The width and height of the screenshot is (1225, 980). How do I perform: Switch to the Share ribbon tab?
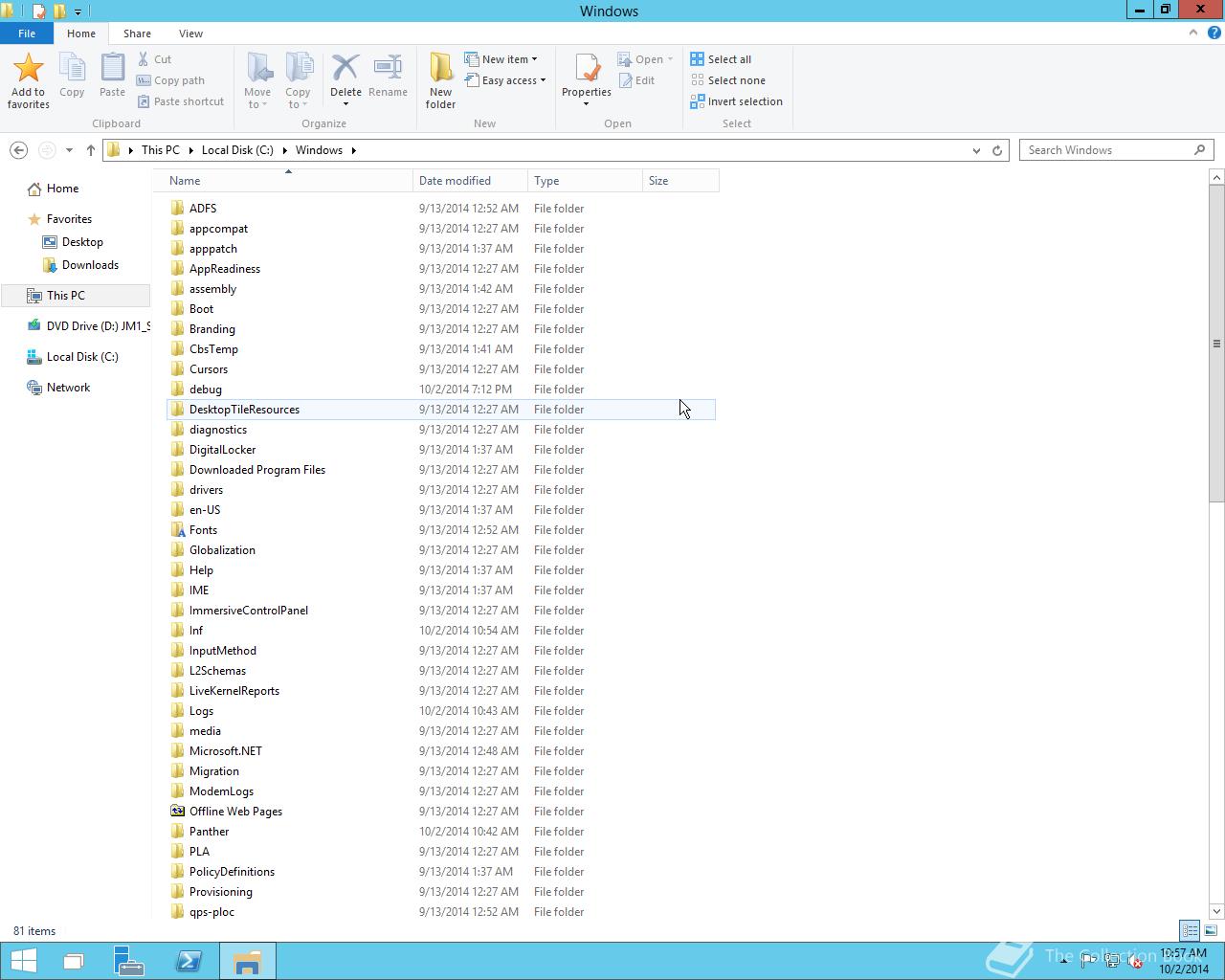pyautogui.click(x=137, y=33)
